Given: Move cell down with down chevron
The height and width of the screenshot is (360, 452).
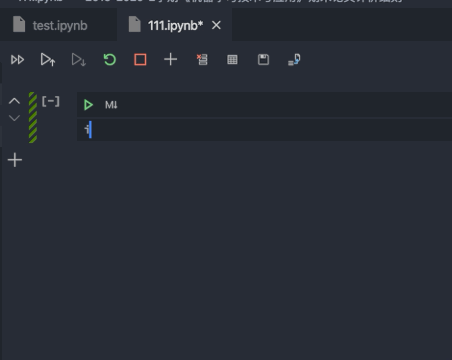Looking at the screenshot, I should click(x=14, y=118).
